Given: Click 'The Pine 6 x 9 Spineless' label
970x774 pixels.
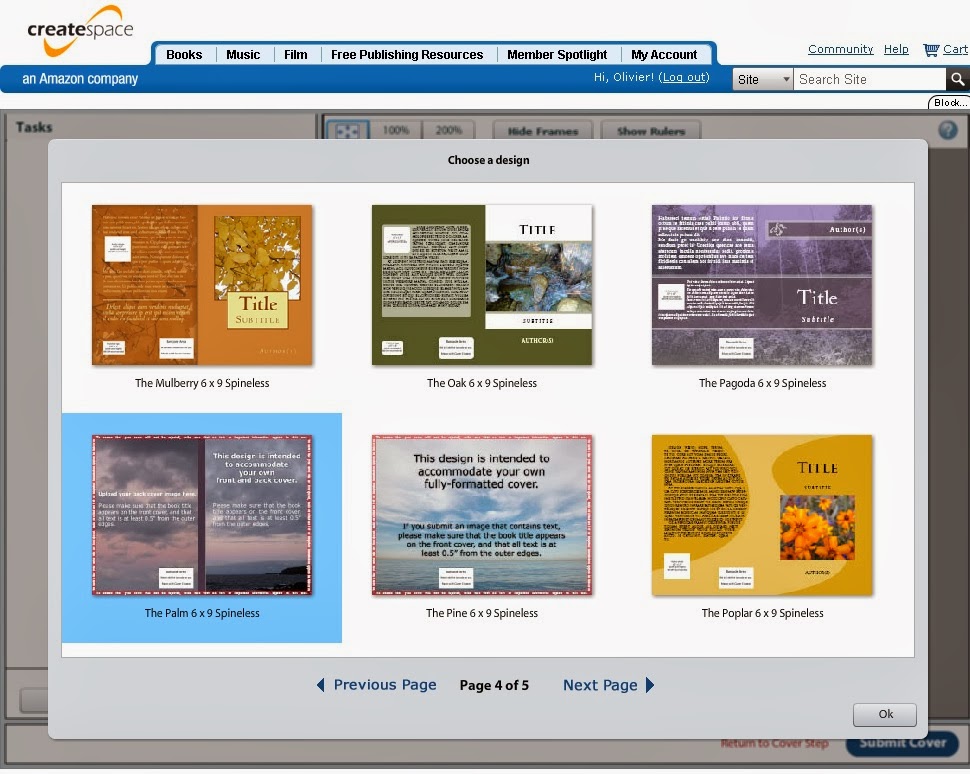Looking at the screenshot, I should [482, 613].
